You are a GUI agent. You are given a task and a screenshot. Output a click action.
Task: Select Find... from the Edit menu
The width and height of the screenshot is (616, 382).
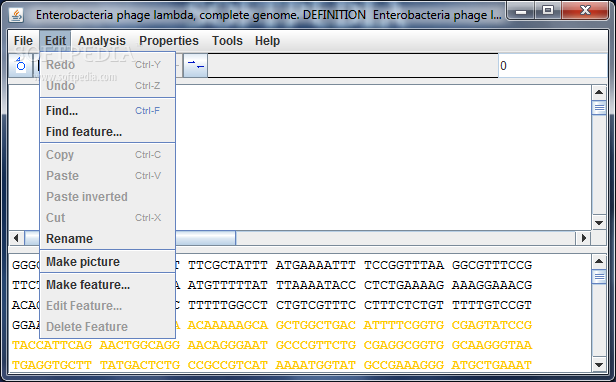coord(107,111)
